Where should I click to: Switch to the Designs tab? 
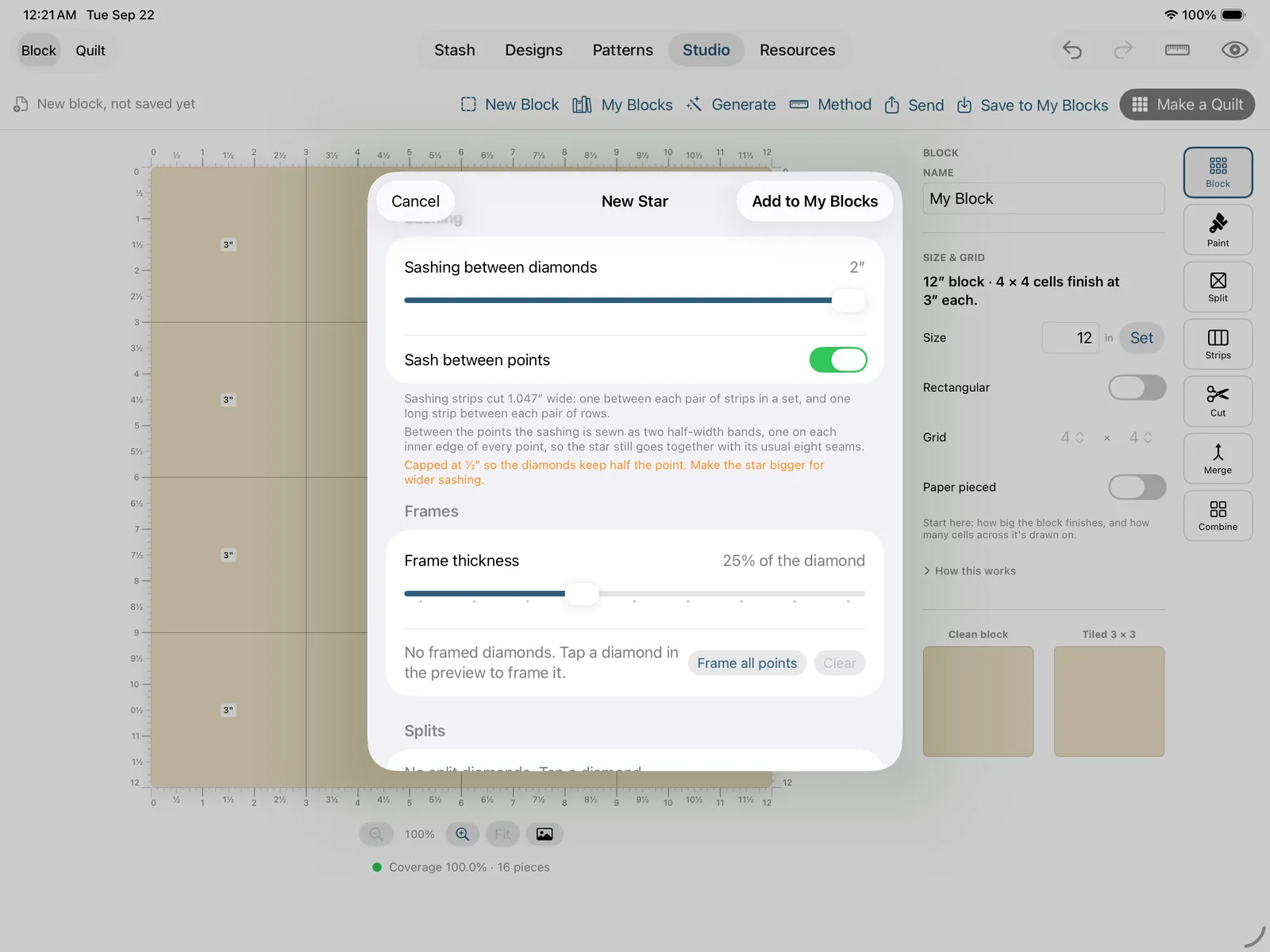(x=533, y=50)
